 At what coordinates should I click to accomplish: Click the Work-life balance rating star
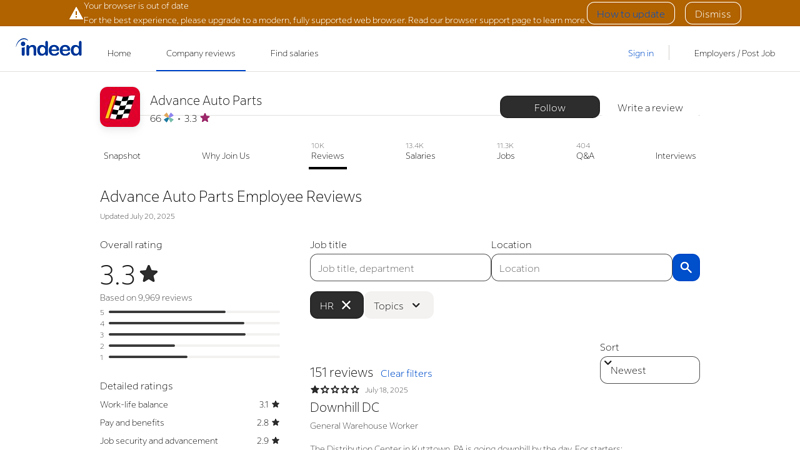(x=276, y=404)
